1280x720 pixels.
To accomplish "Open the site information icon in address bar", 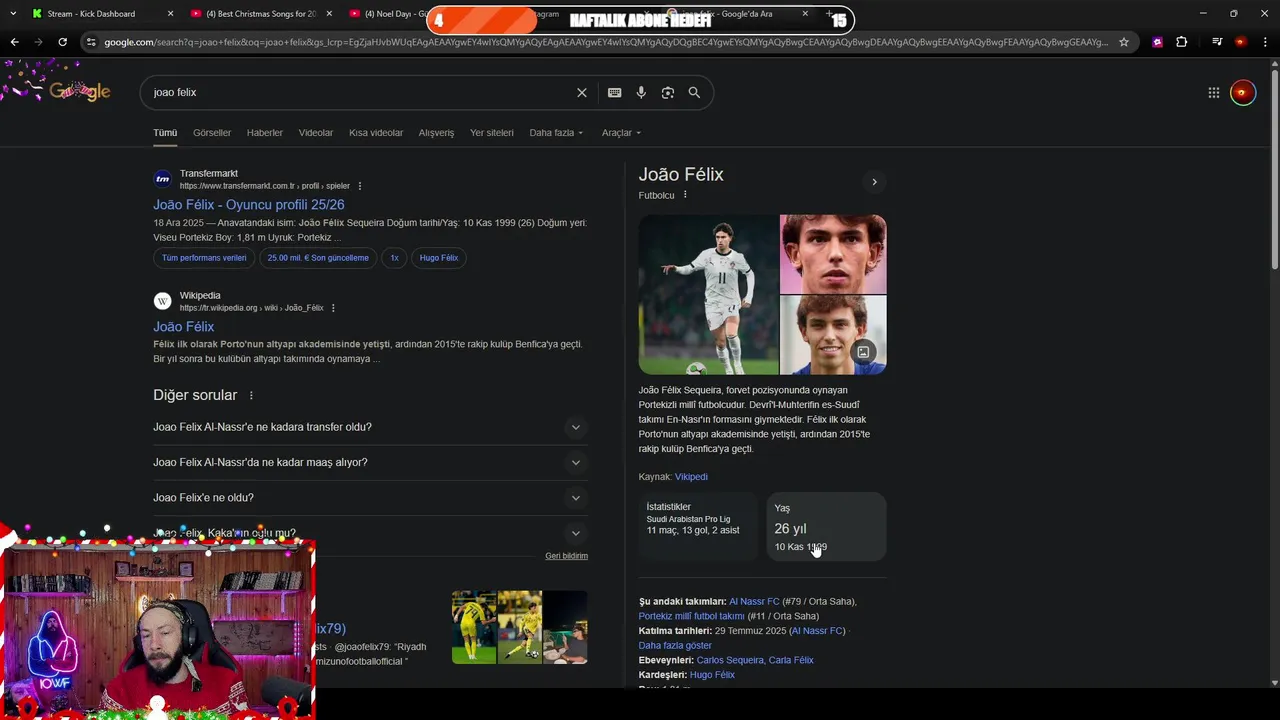I will pos(91,42).
